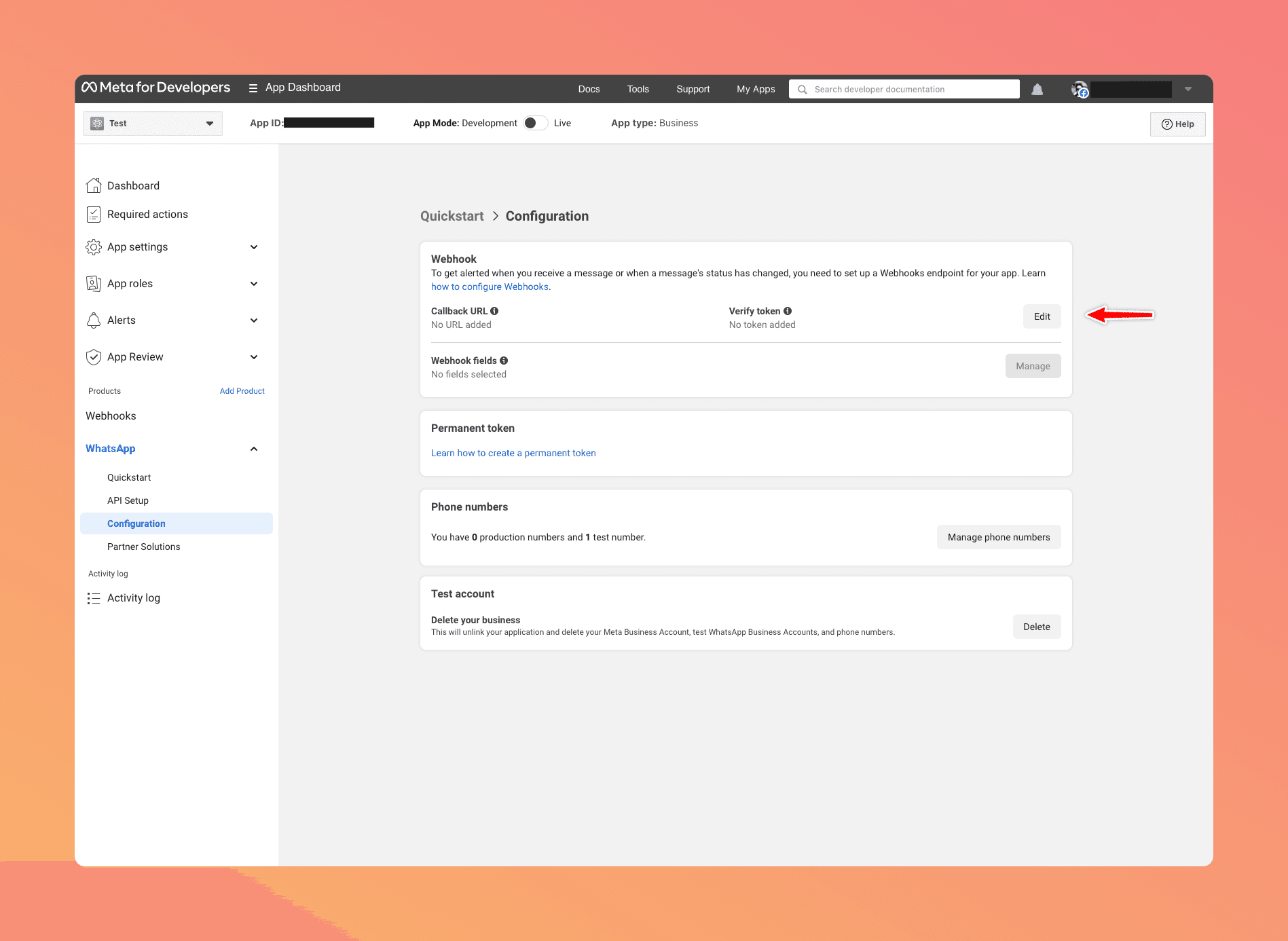Open the notifications bell

[x=1037, y=89]
